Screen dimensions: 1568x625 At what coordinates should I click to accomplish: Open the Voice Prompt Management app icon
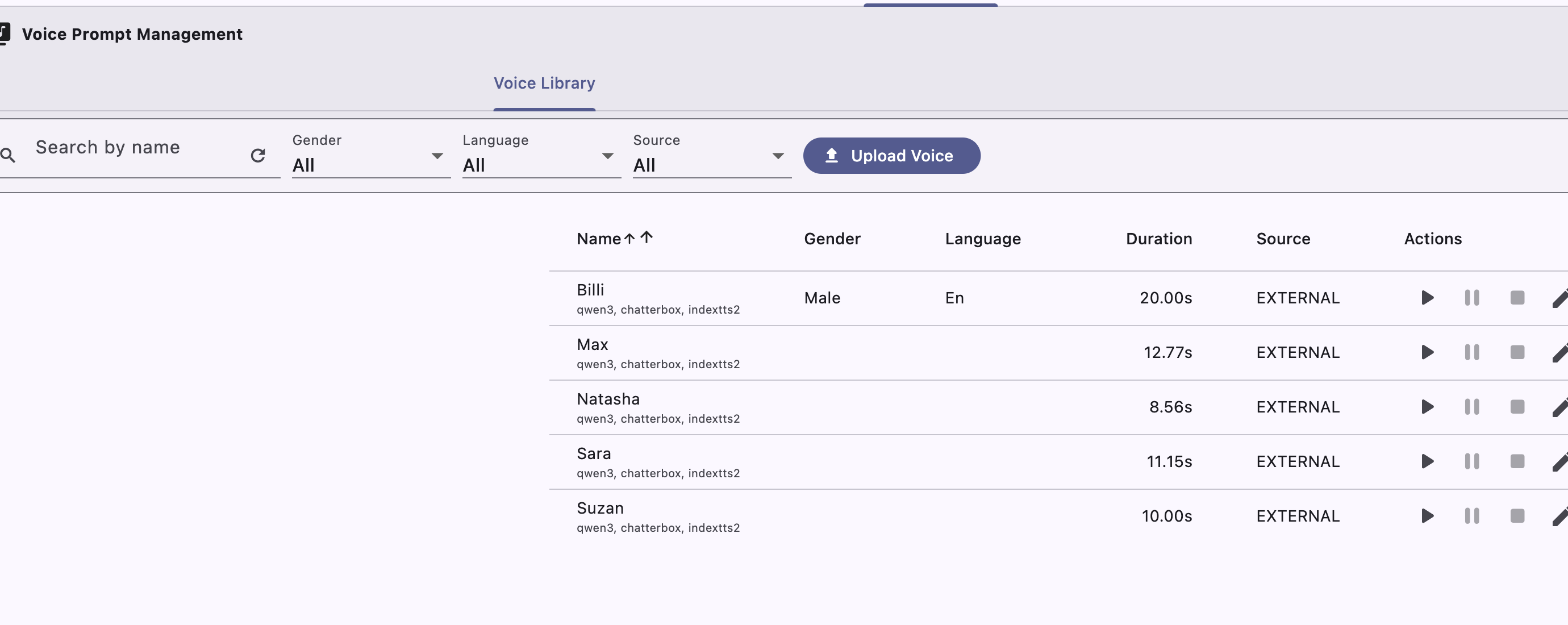click(5, 32)
